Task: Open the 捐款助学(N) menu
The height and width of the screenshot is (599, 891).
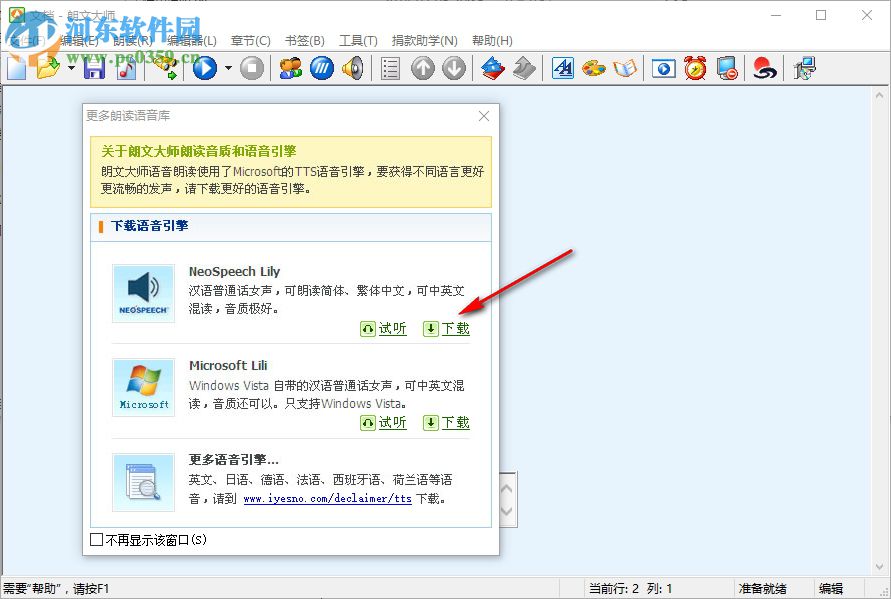Action: (424, 41)
